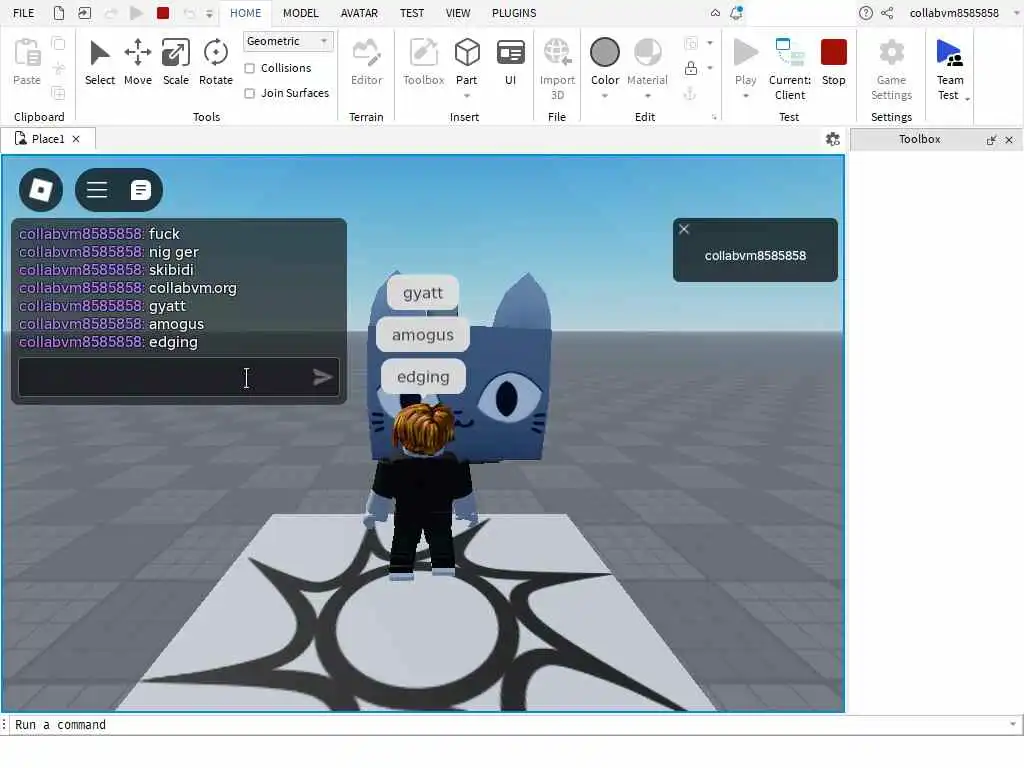Activate the Move tool

pyautogui.click(x=138, y=62)
